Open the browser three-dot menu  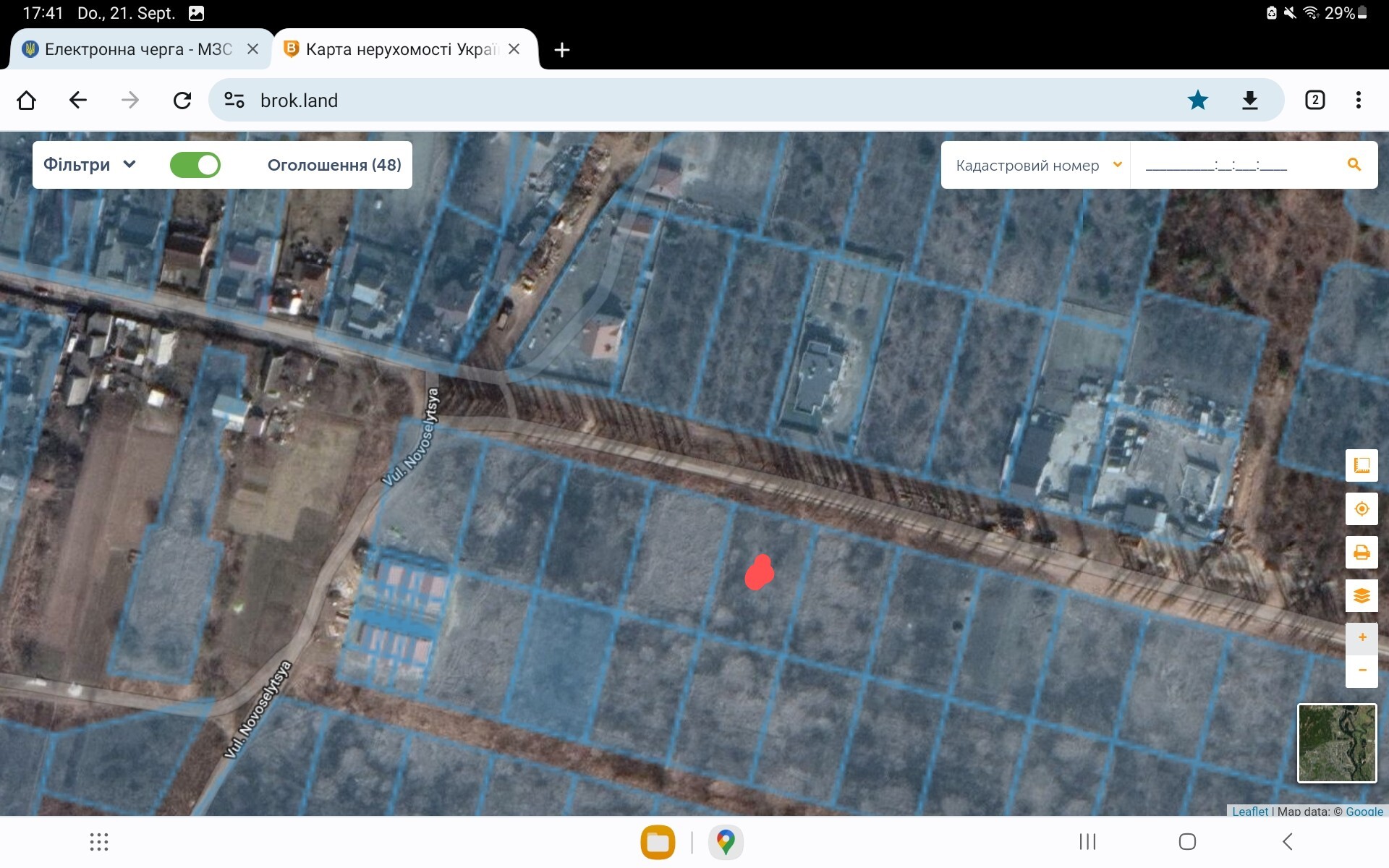[1359, 100]
